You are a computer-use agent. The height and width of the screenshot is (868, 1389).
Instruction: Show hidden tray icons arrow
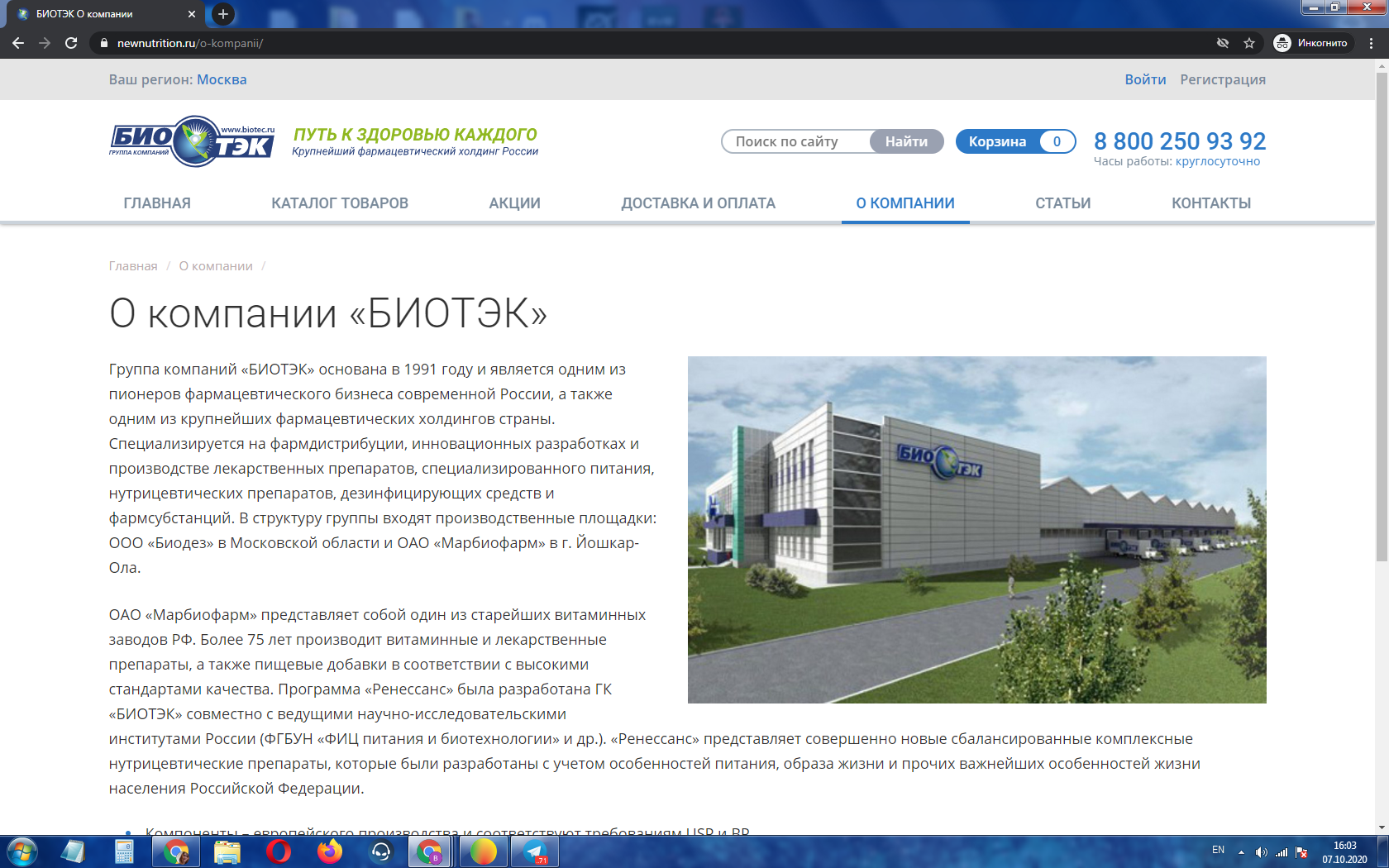coord(1241,852)
